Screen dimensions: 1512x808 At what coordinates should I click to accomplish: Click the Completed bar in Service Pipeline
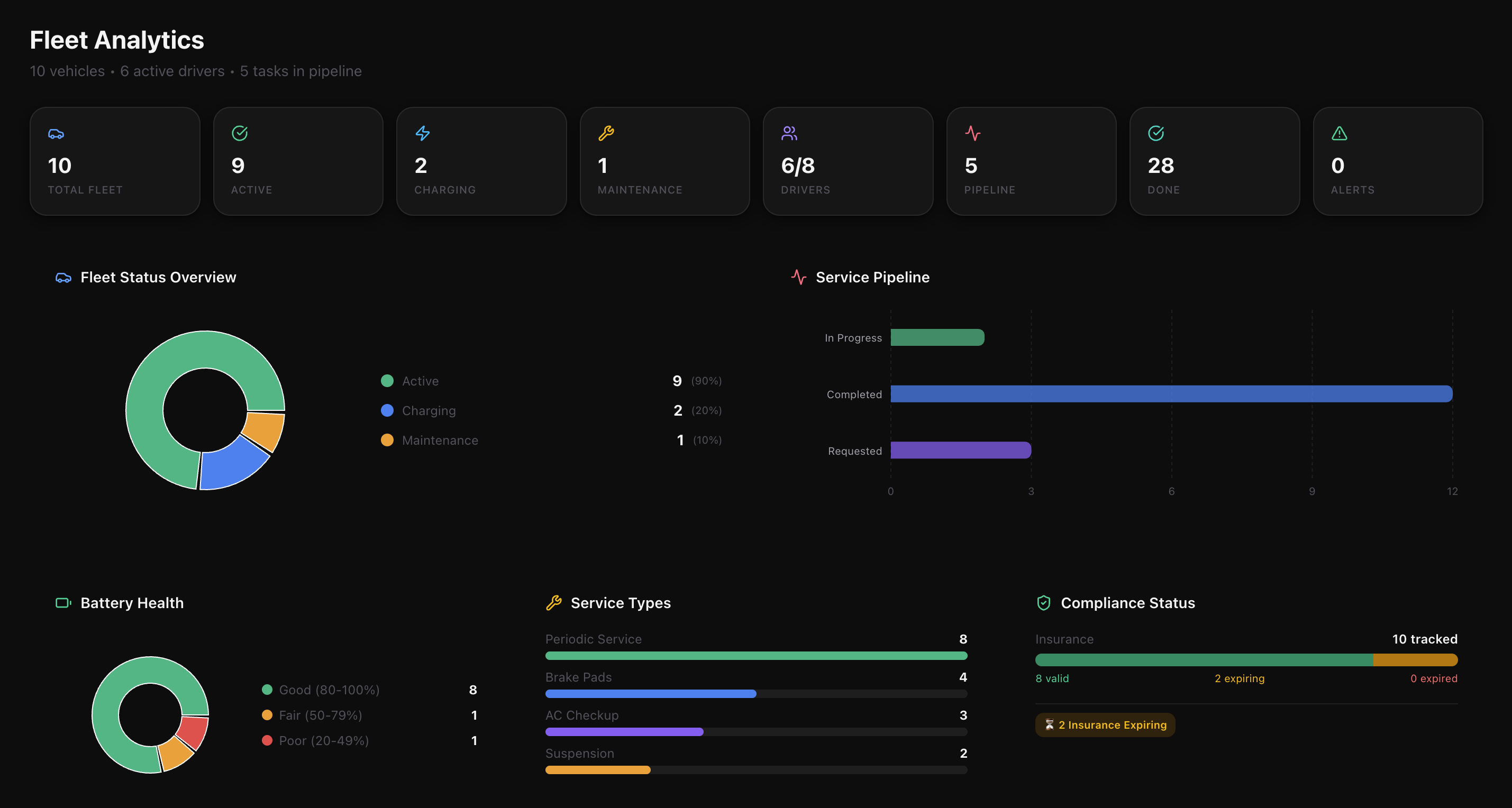point(1171,394)
